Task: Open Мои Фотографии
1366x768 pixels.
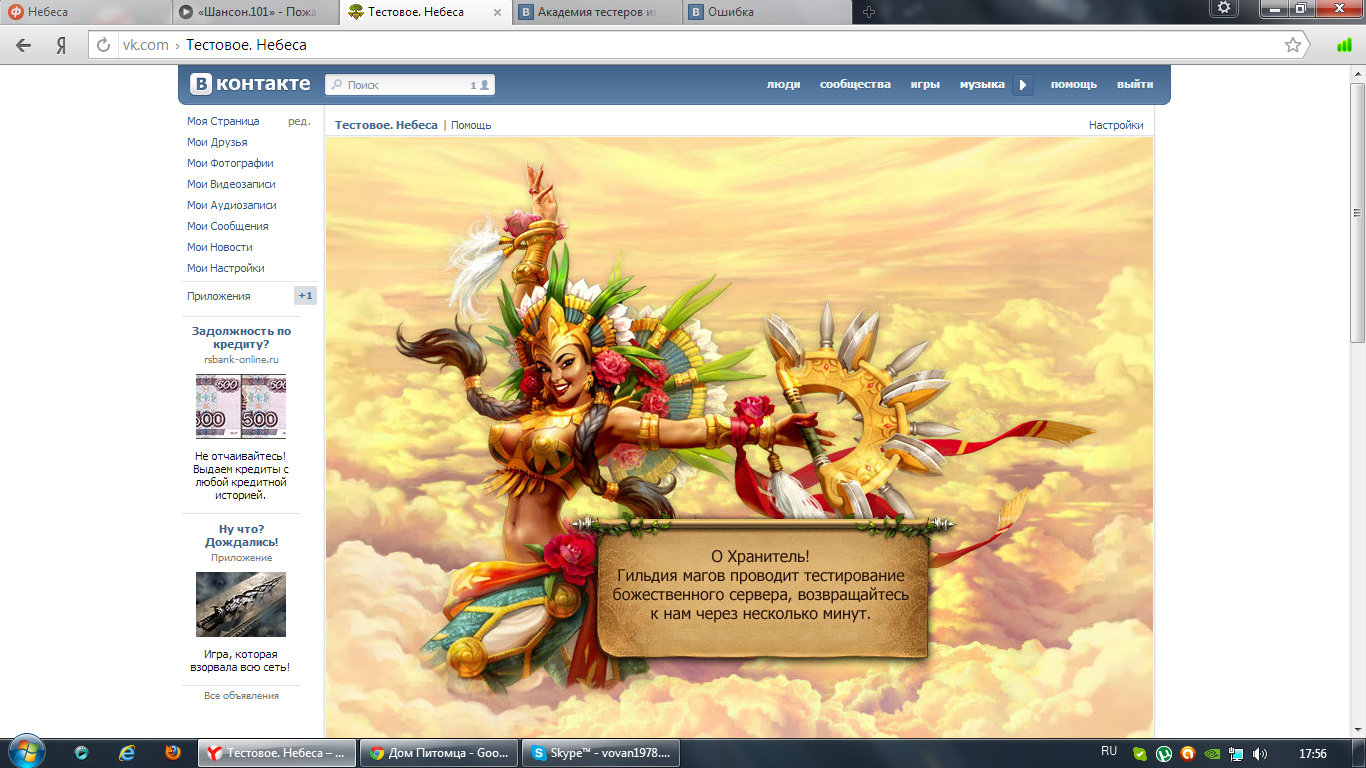Action: pos(230,163)
